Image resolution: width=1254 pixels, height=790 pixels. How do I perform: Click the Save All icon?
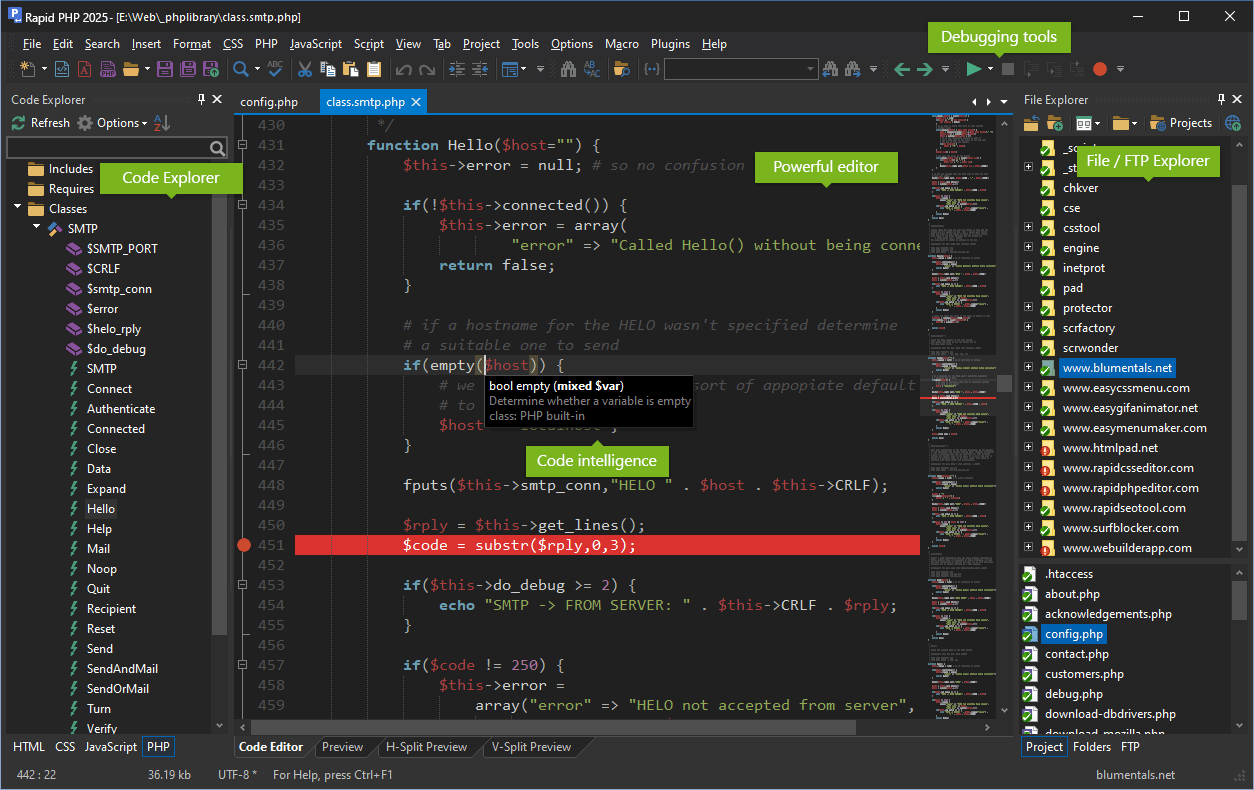[x=188, y=70]
